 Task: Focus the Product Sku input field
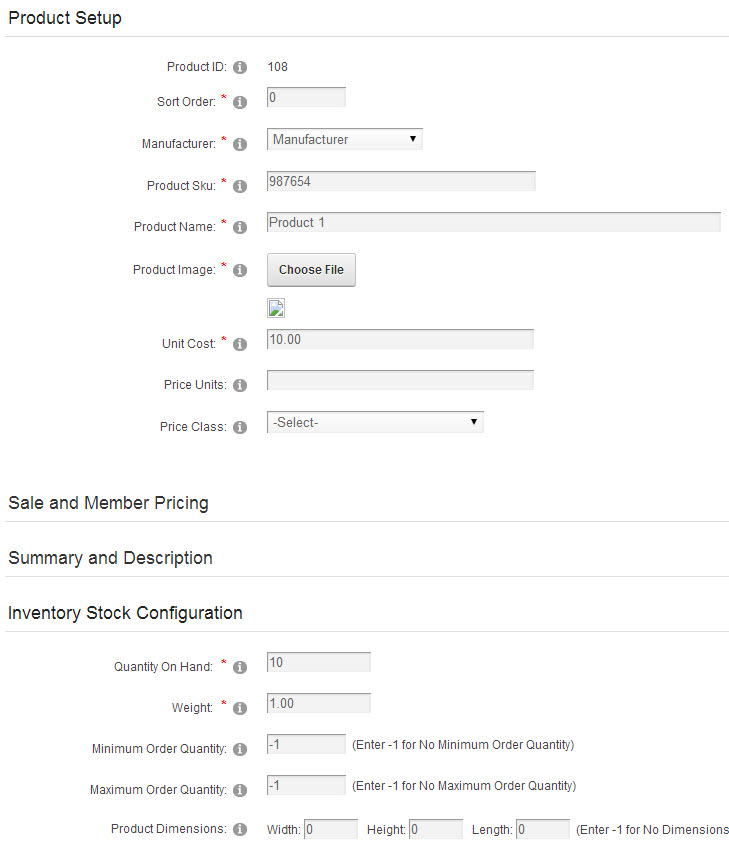tap(401, 181)
